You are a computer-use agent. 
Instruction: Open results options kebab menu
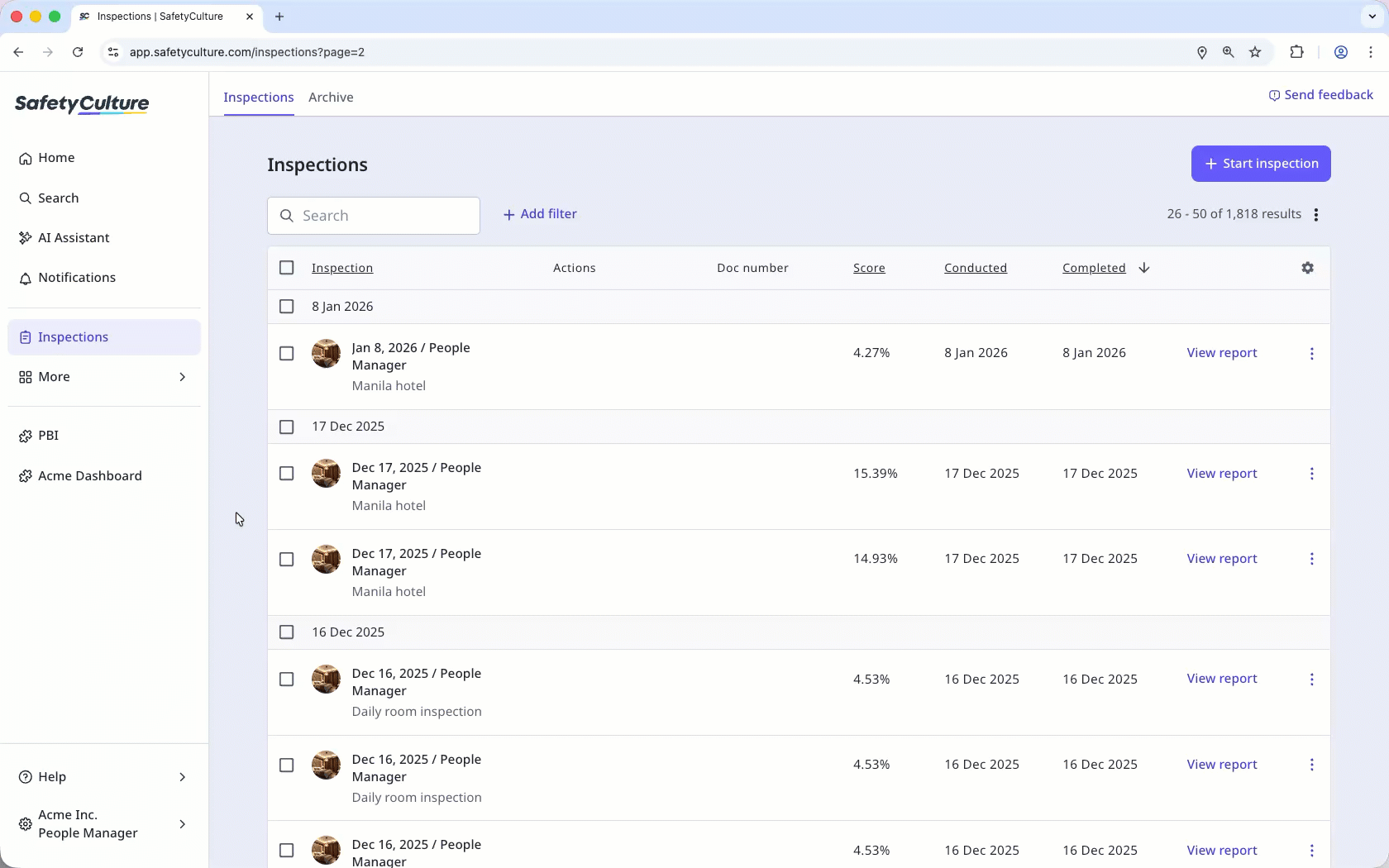(x=1316, y=215)
